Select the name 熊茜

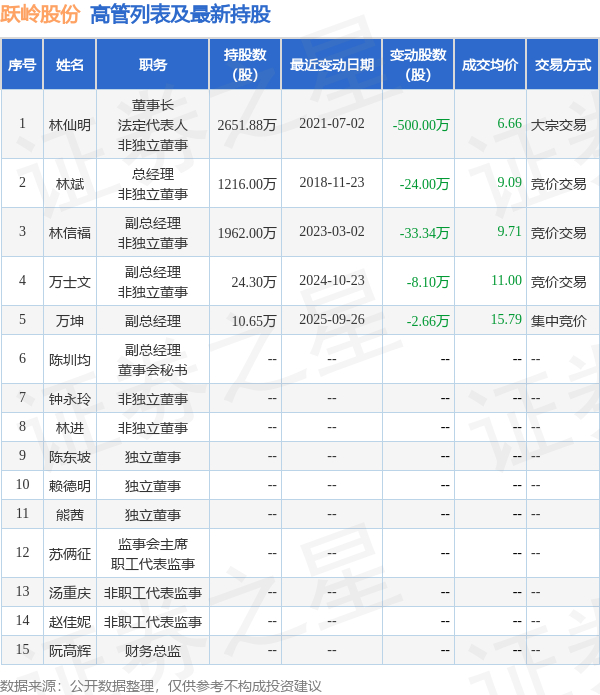[x=70, y=515]
